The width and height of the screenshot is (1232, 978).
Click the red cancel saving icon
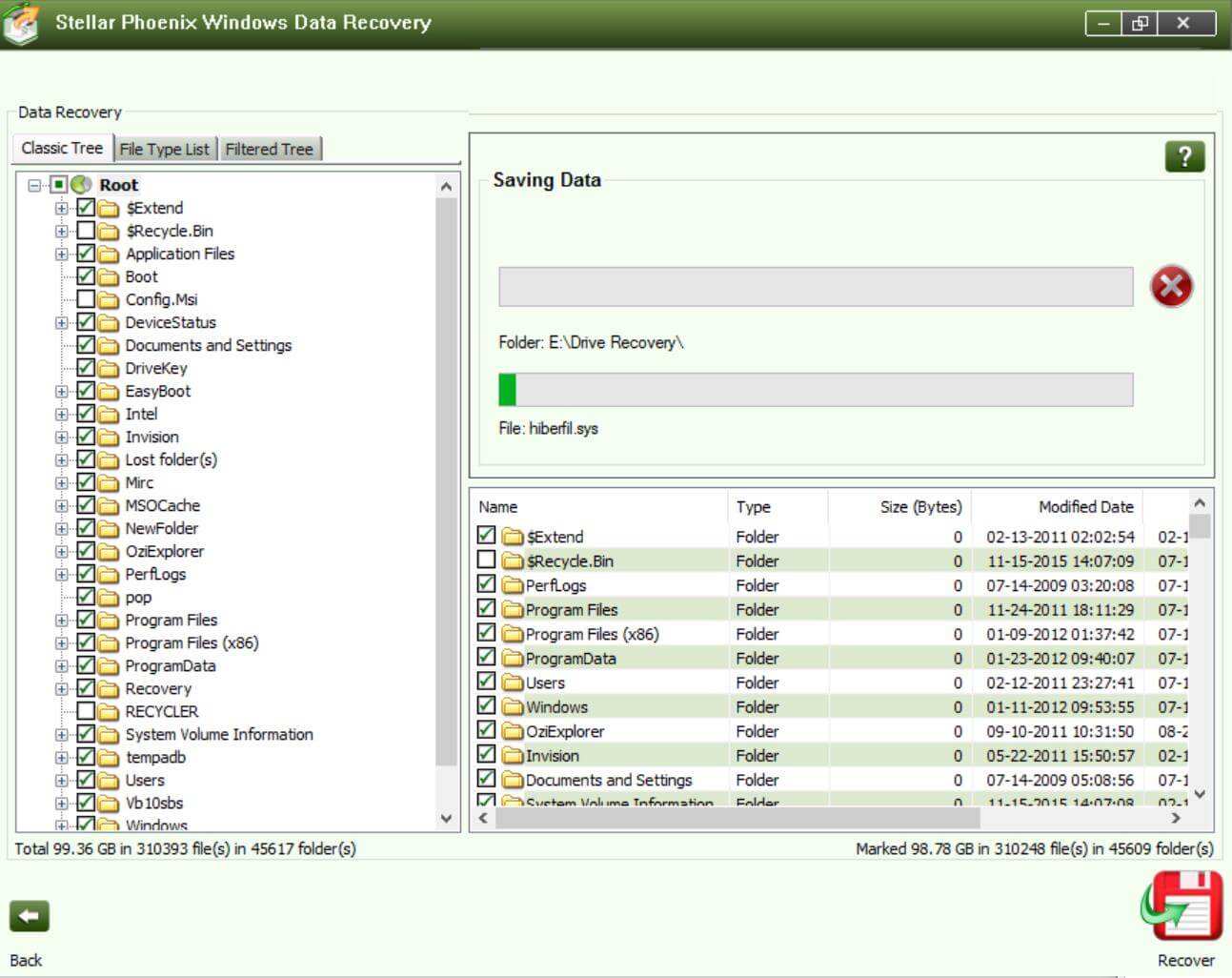(1171, 286)
